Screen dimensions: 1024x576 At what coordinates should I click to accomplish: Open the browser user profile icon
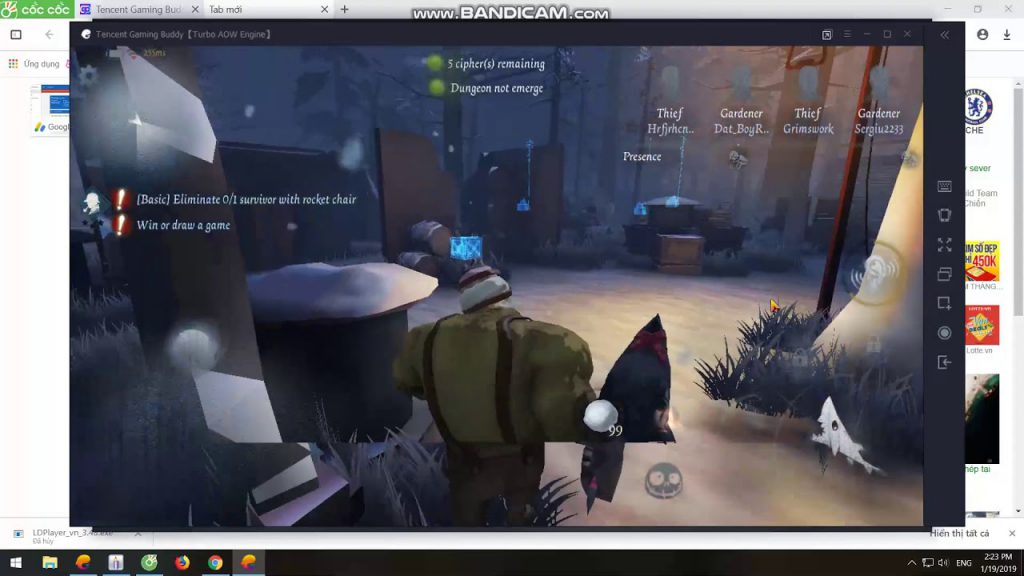tap(982, 35)
